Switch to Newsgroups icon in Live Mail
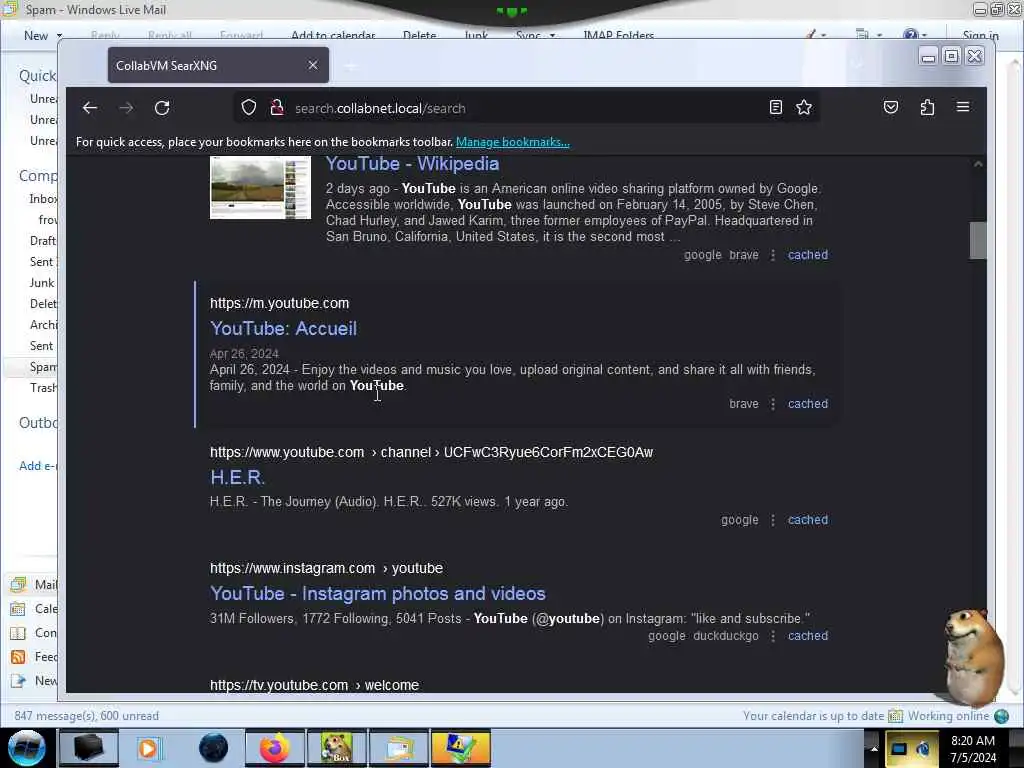This screenshot has height=768, width=1024. [x=18, y=680]
